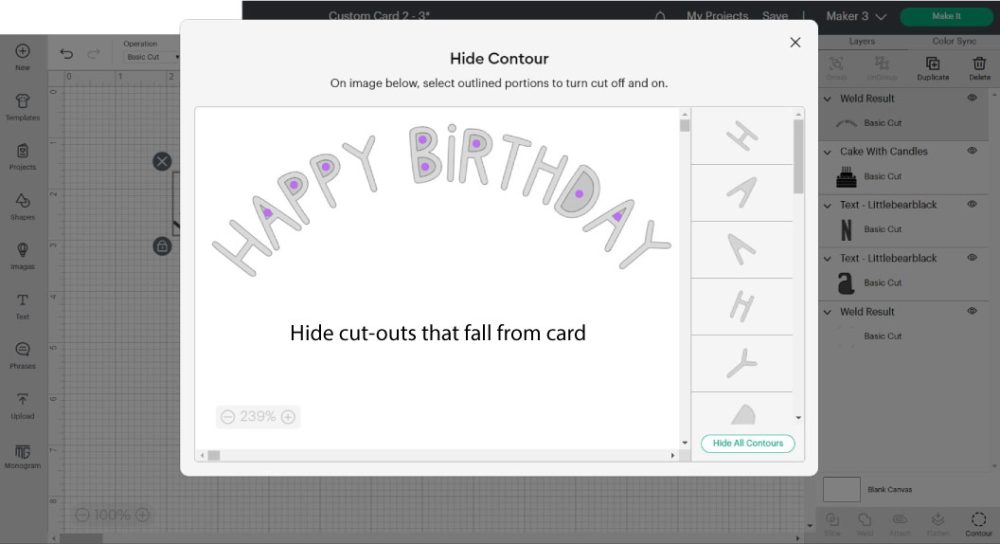Open the Templates panel
The width and height of the screenshot is (1000, 544).
(22, 107)
